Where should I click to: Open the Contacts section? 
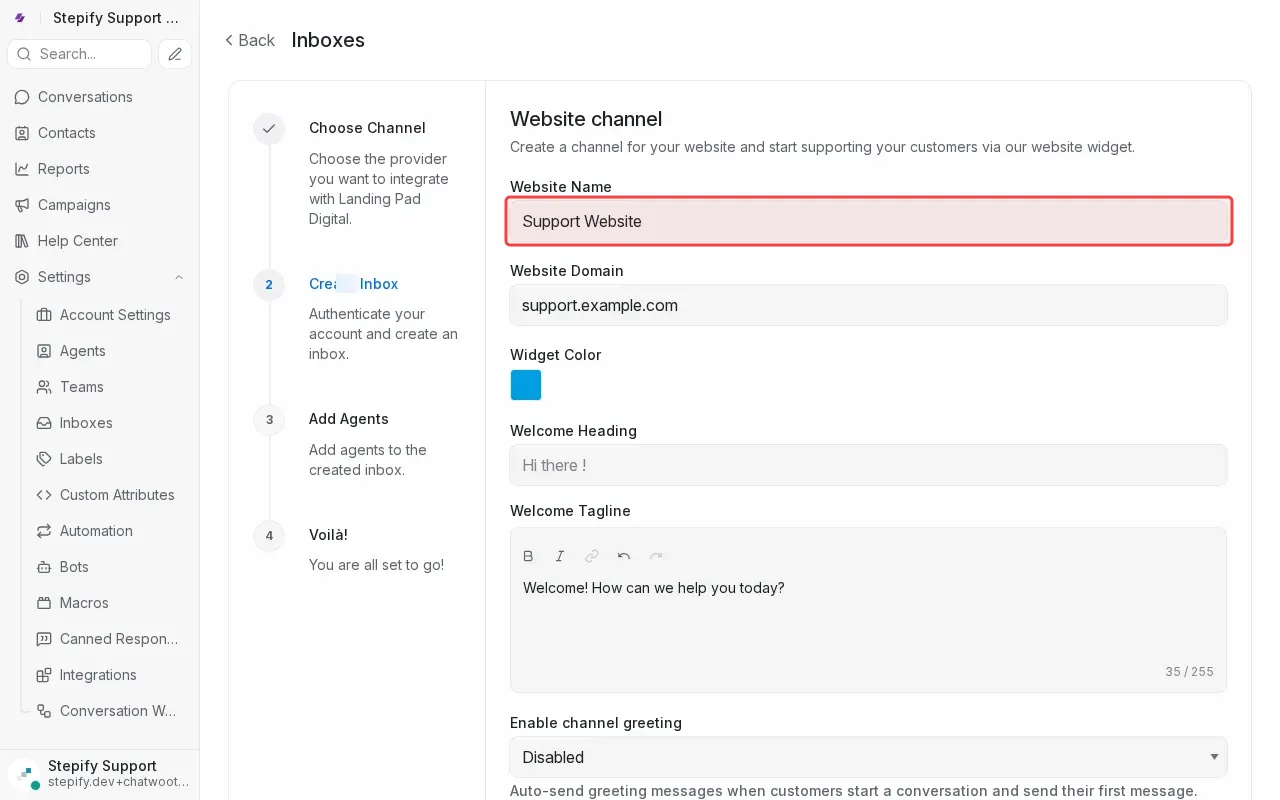[21, 133]
